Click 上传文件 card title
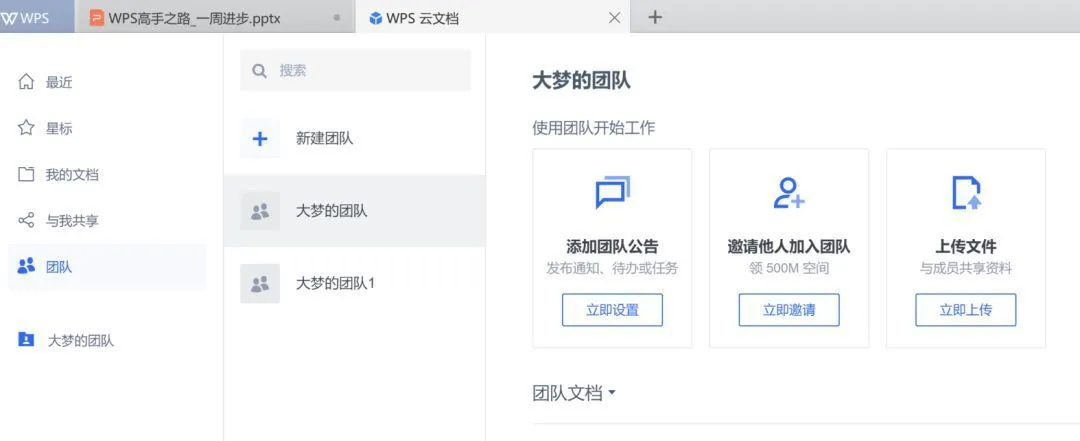1080x441 pixels. (x=966, y=247)
